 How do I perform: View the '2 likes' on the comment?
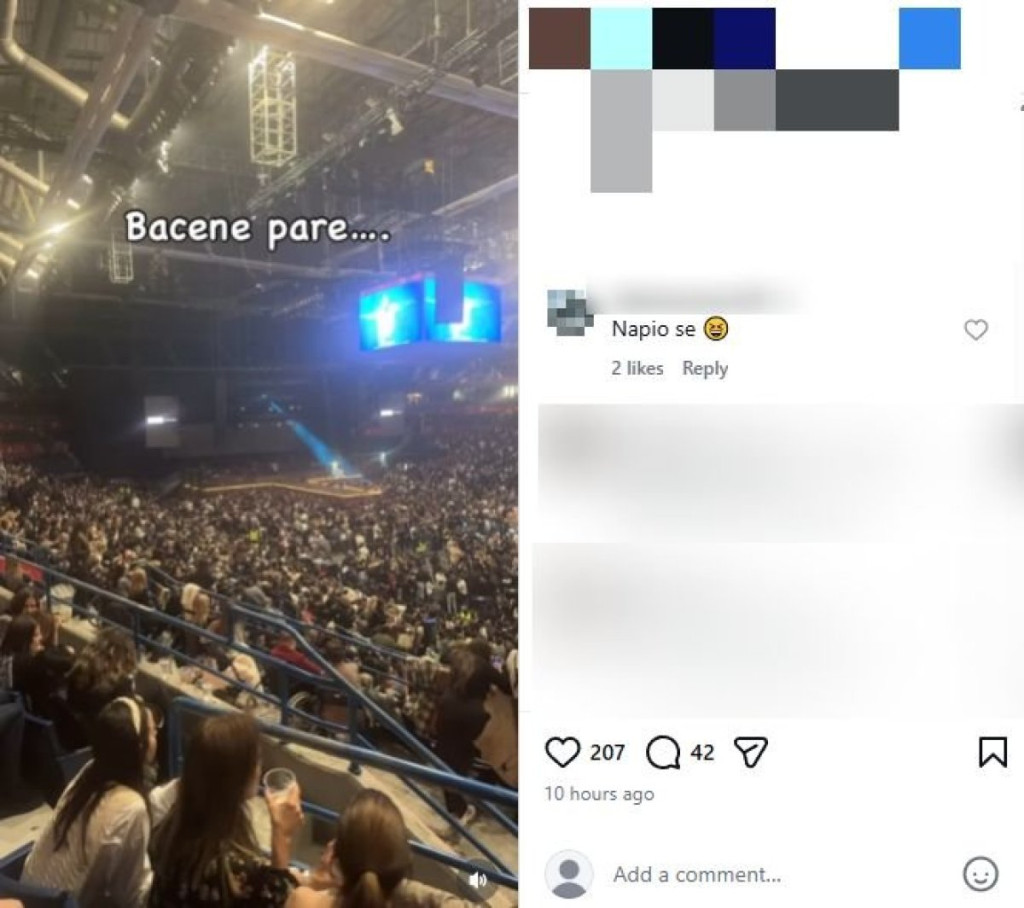637,368
